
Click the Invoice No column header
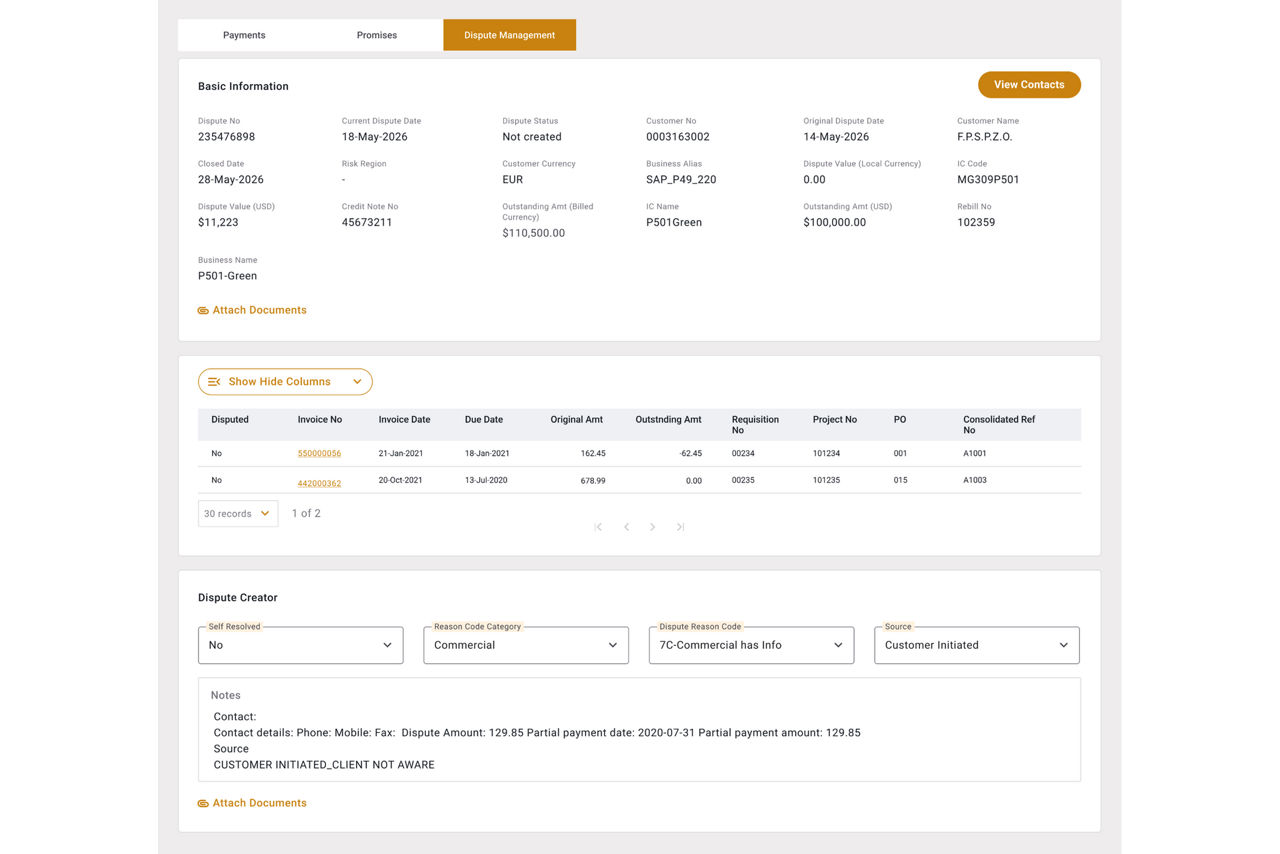[320, 420]
